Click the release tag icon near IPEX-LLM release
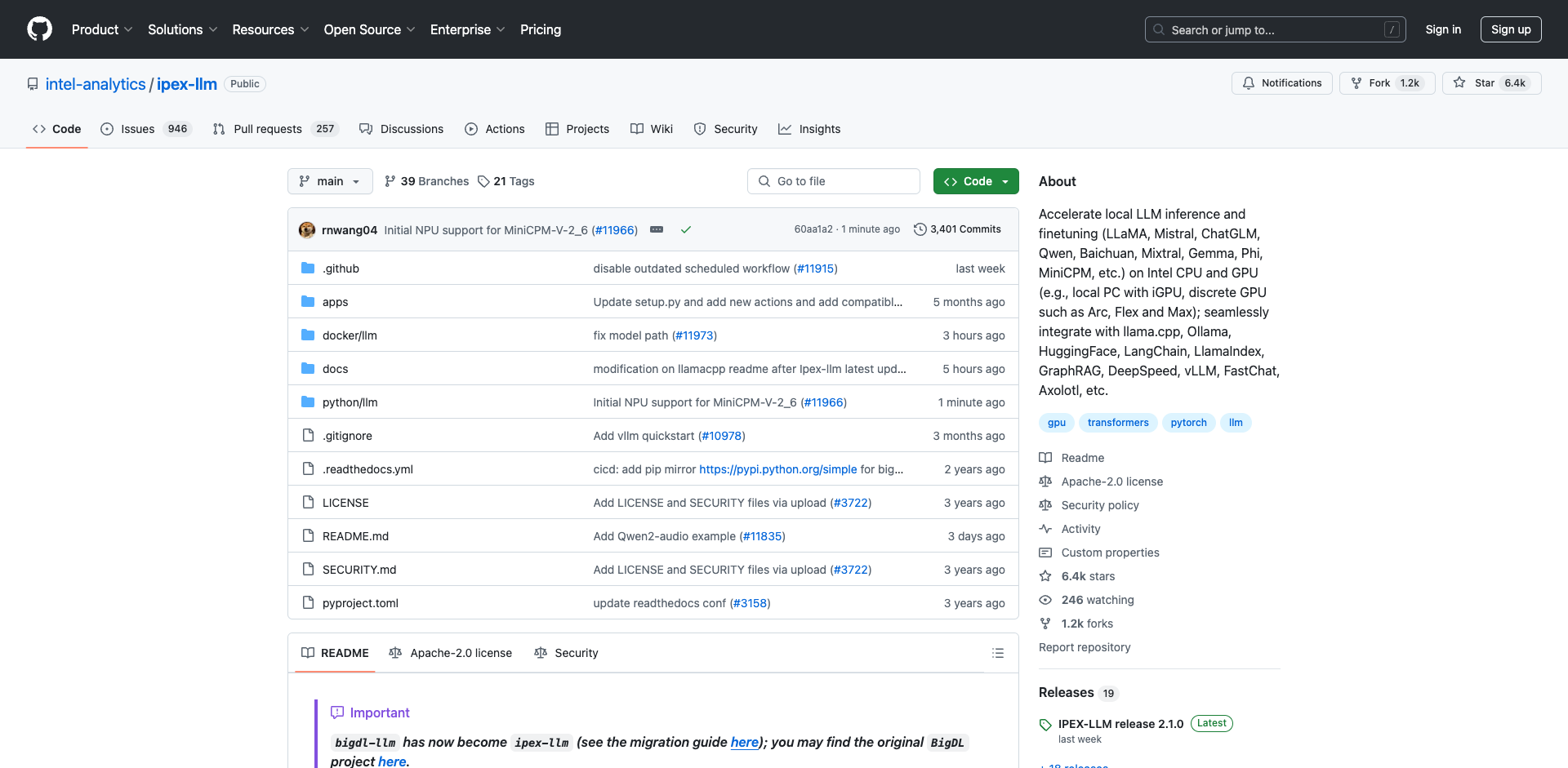This screenshot has width=1568, height=768. pyautogui.click(x=1045, y=725)
